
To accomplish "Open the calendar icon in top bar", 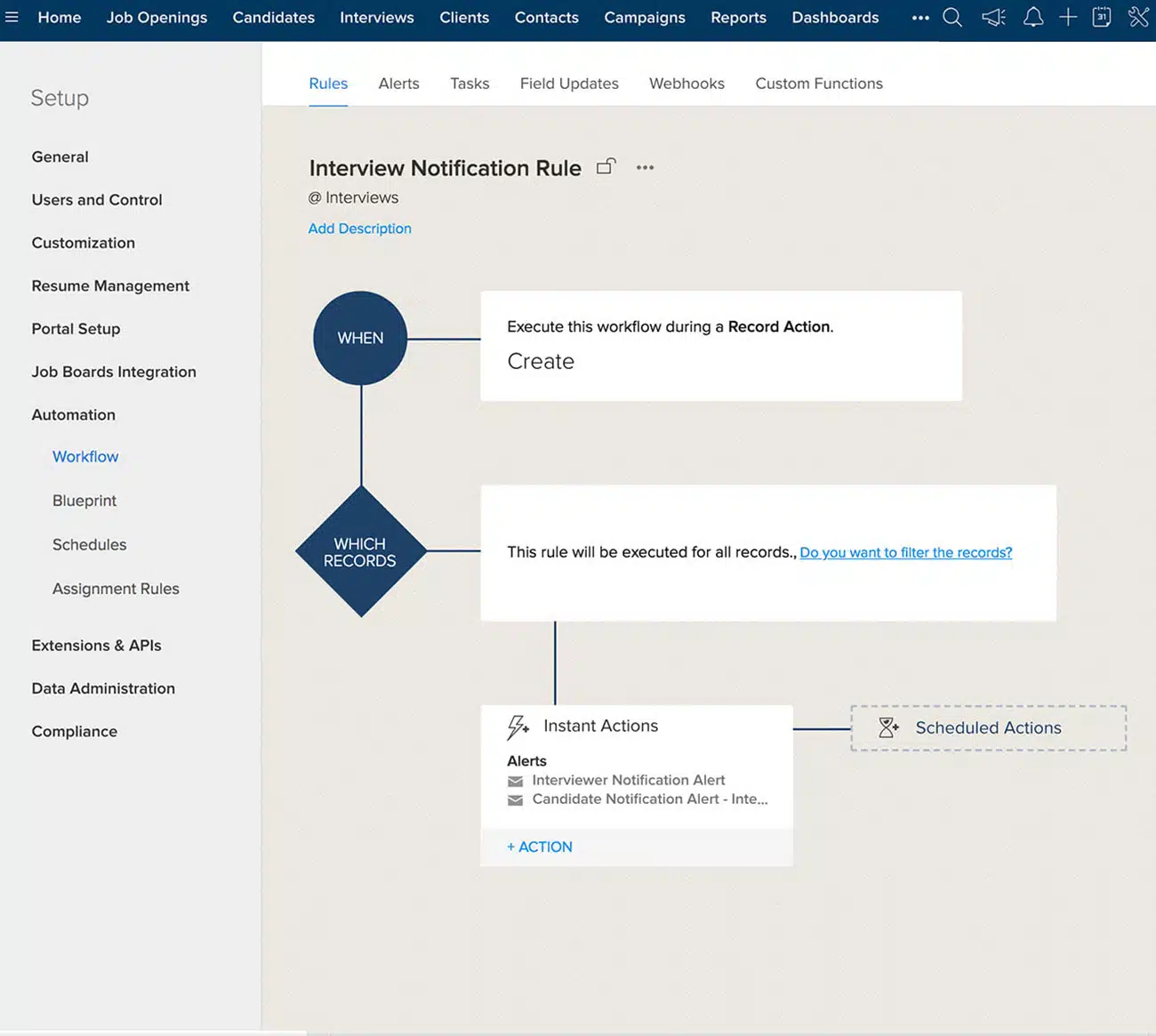I will (1101, 18).
